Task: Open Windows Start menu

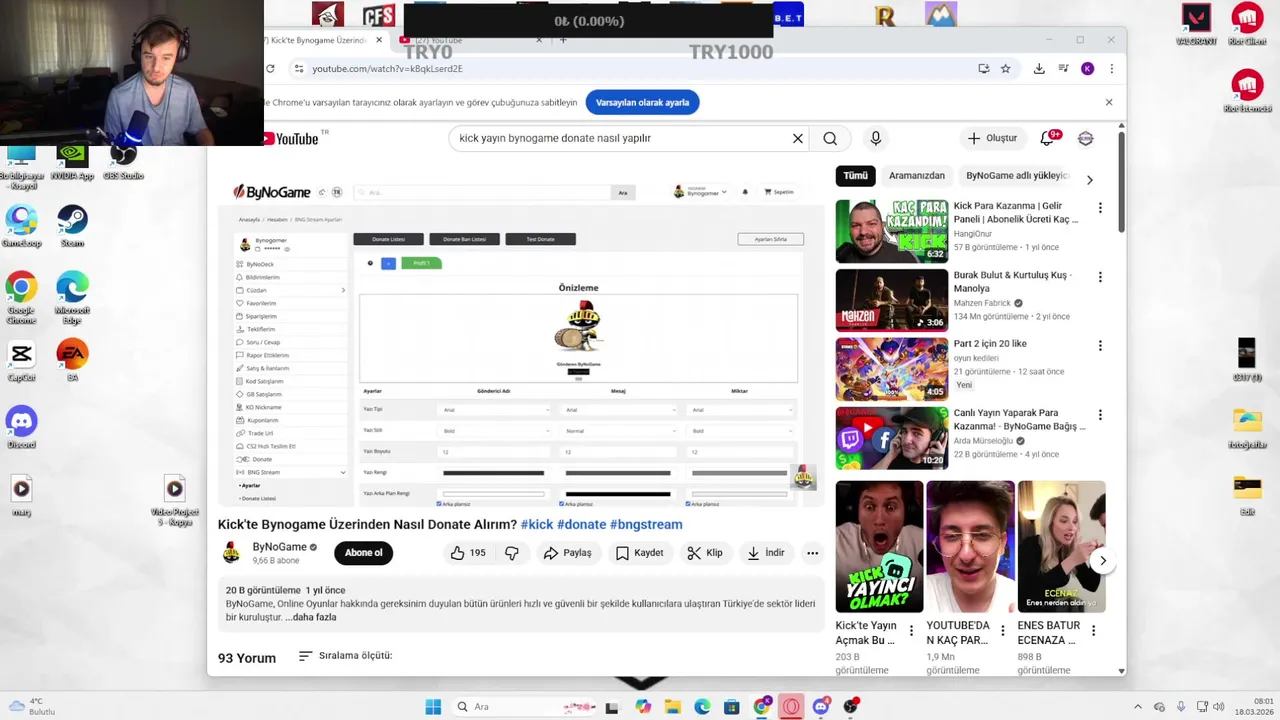Action: [433, 707]
